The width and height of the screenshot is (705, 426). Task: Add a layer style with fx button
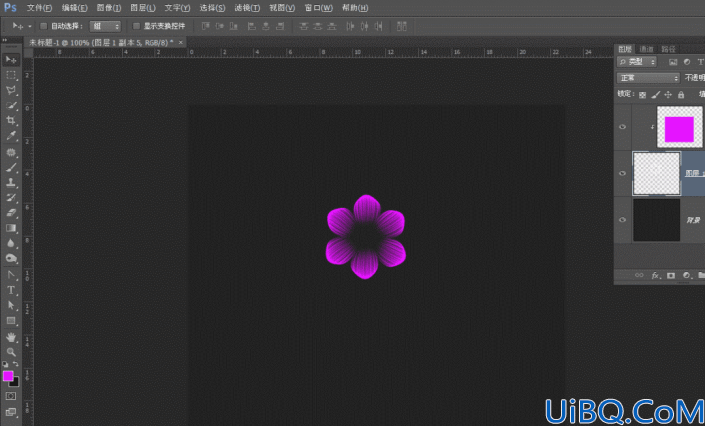[656, 275]
